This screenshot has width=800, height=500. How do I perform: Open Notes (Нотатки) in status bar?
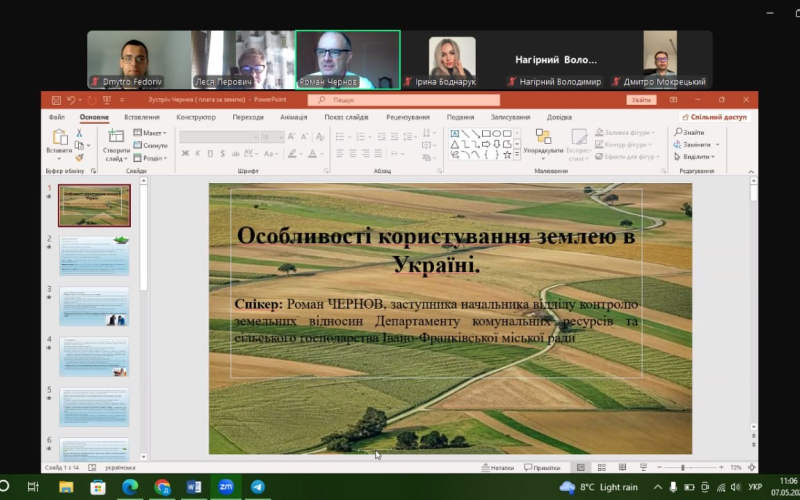(498, 467)
